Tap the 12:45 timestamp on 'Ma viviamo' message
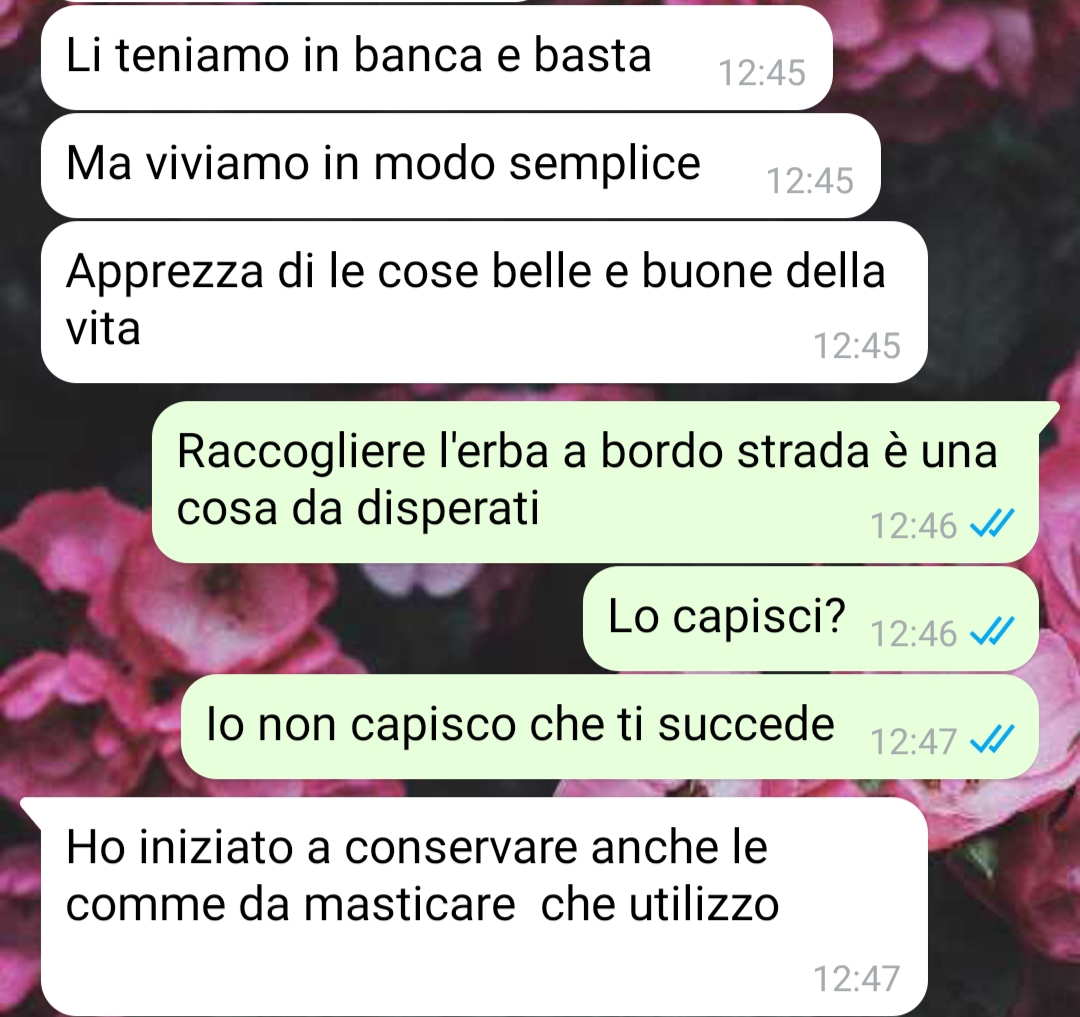This screenshot has height=1017, width=1080. 810,180
